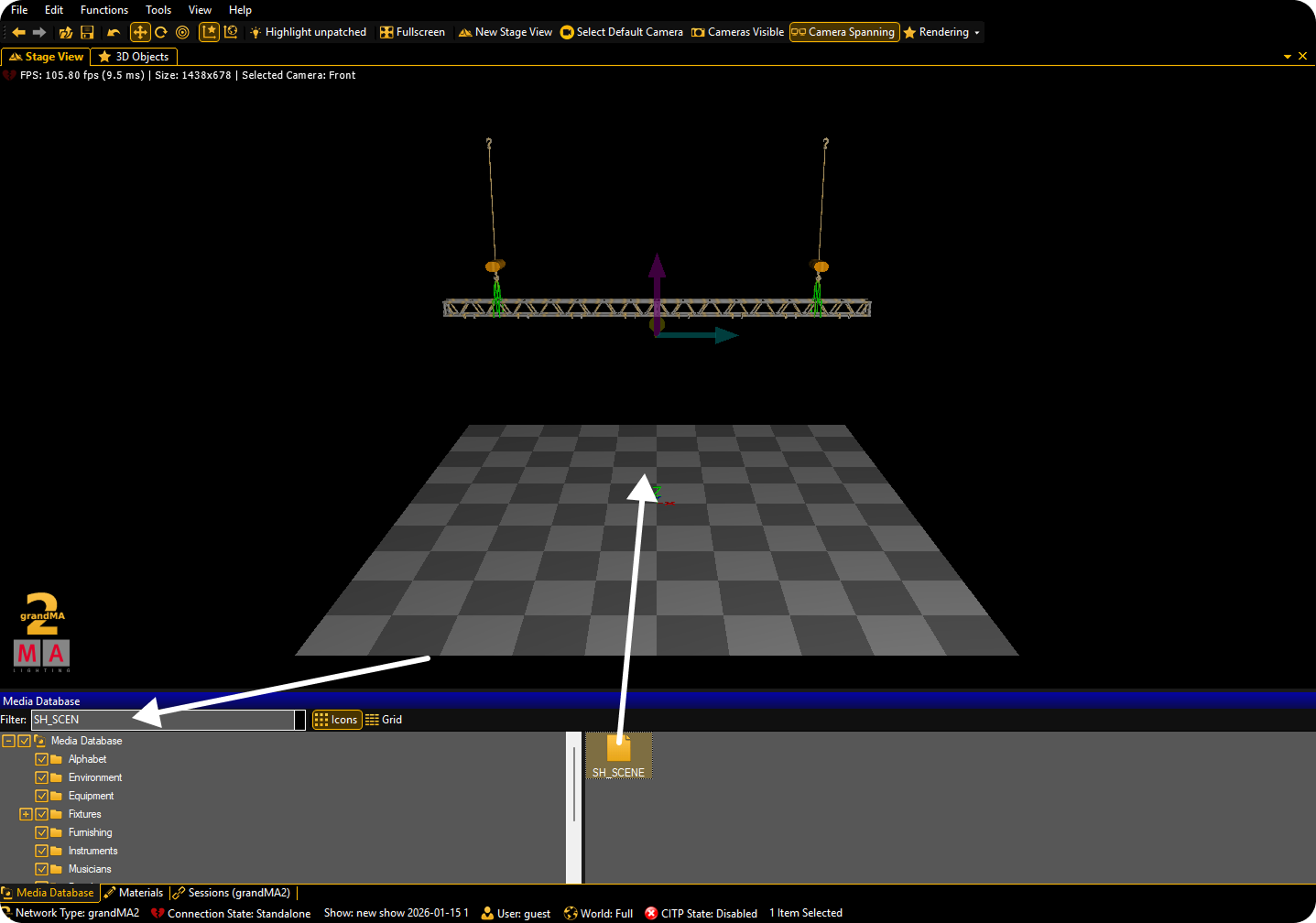Click the back arrow in toolbar
The width and height of the screenshot is (1316, 923).
coord(18,32)
